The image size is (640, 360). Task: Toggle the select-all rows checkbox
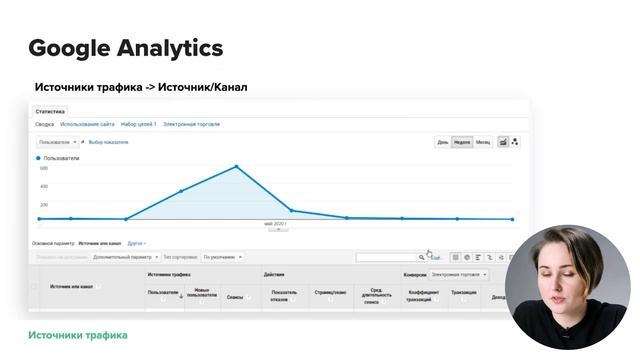coord(34,287)
